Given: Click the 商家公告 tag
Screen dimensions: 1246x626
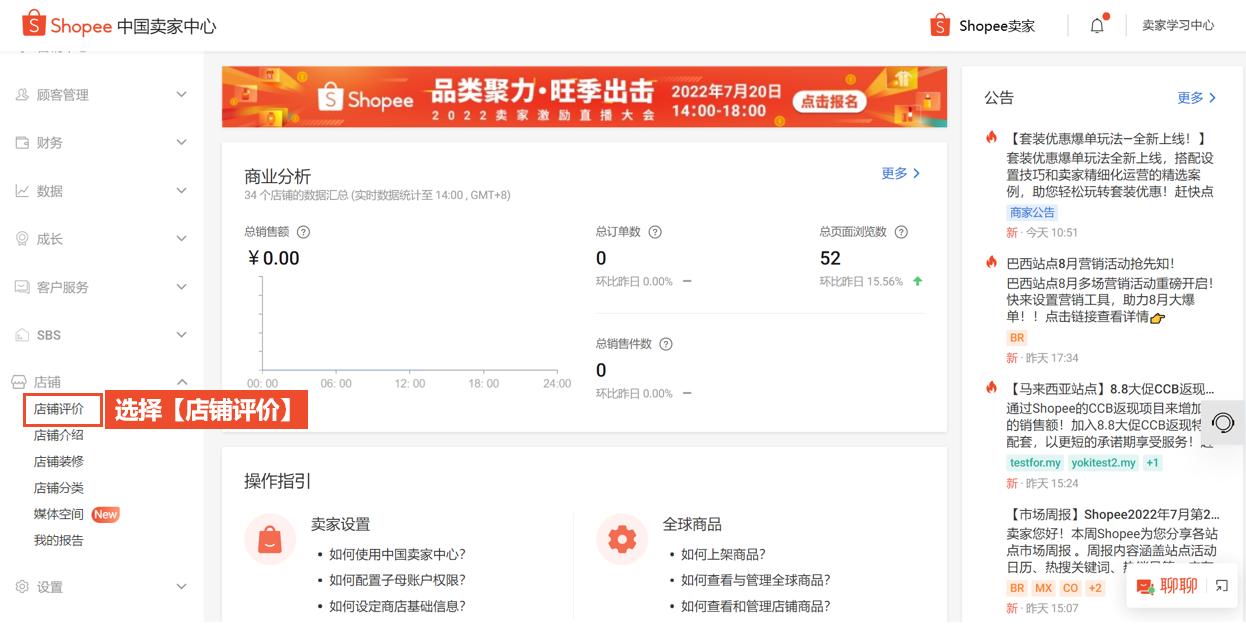Looking at the screenshot, I should coord(1032,212).
